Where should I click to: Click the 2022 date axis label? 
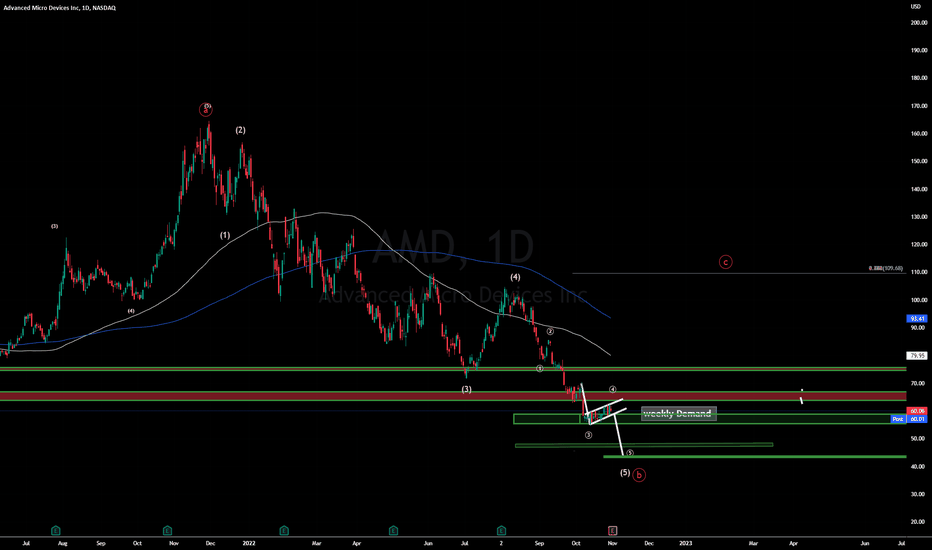[x=249, y=543]
